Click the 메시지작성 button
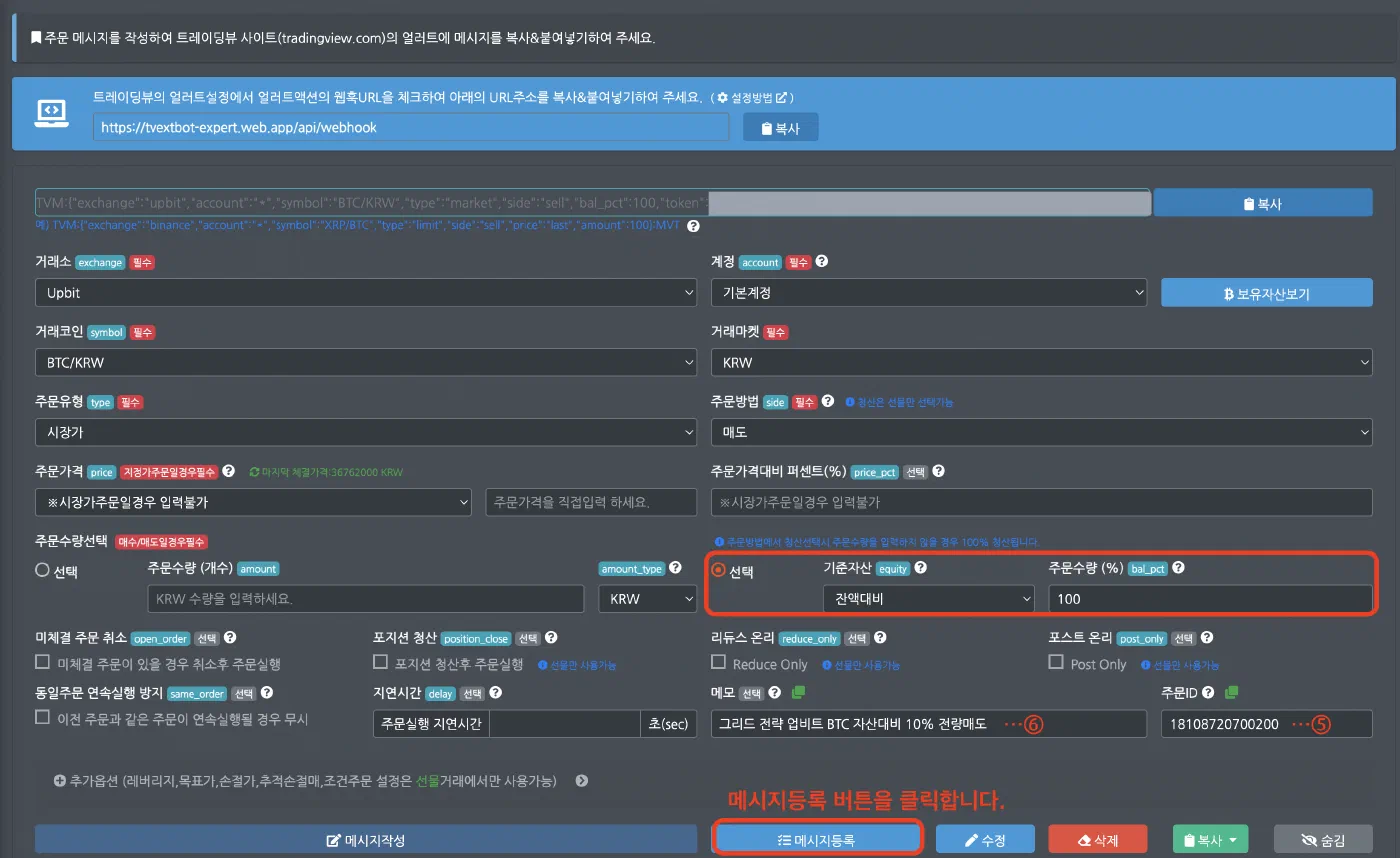This screenshot has width=1400, height=858. point(366,840)
